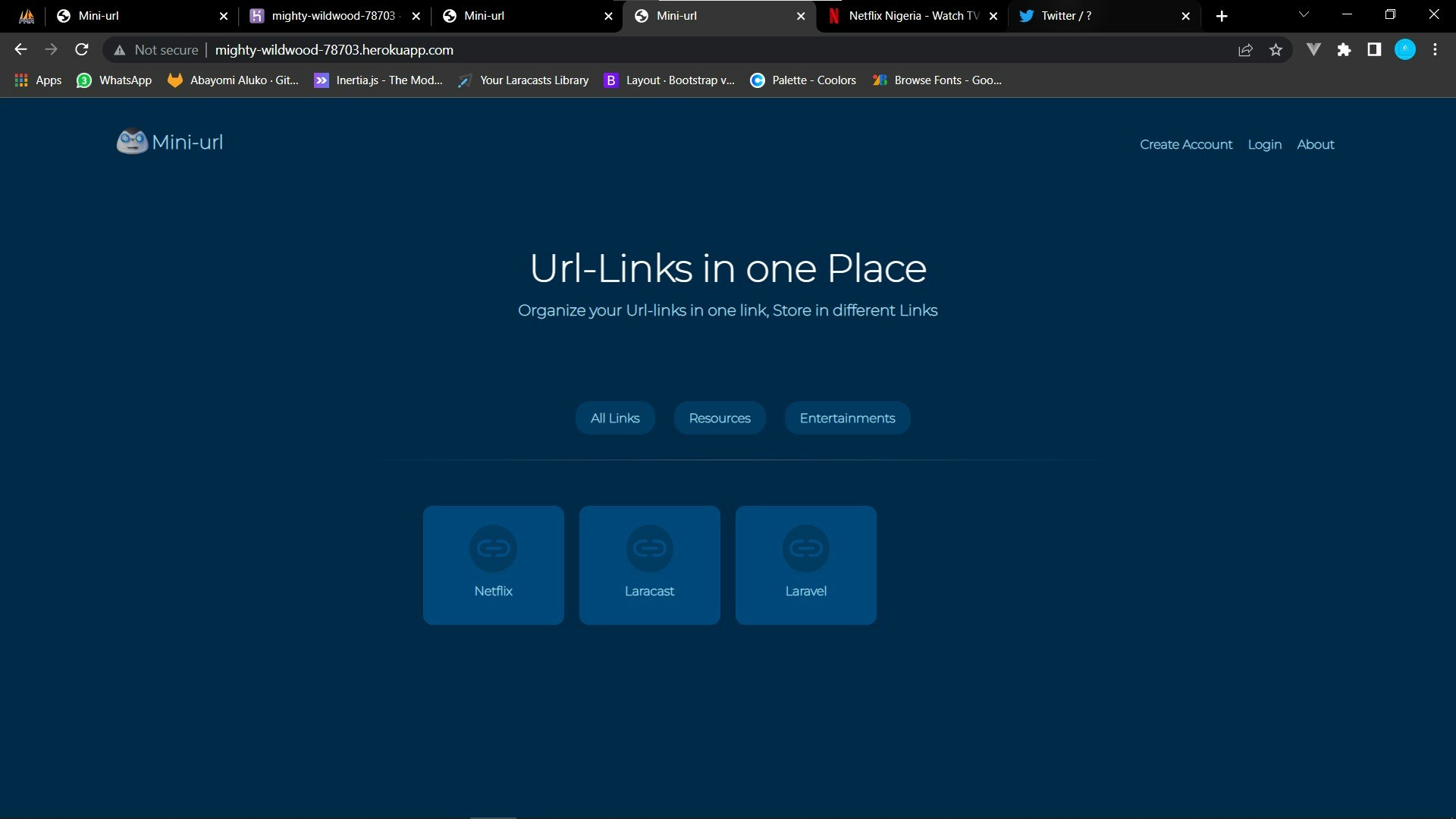This screenshot has width=1456, height=819.
Task: Open the Chrome profile avatar
Action: coord(1405,50)
